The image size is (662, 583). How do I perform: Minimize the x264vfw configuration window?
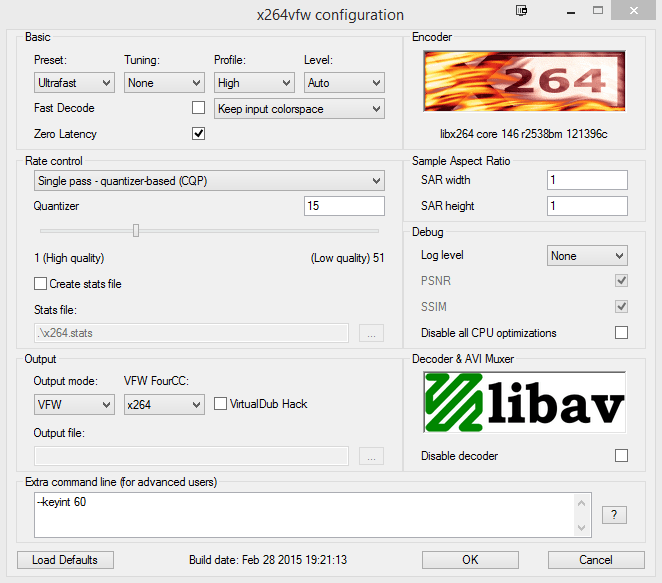pos(571,11)
